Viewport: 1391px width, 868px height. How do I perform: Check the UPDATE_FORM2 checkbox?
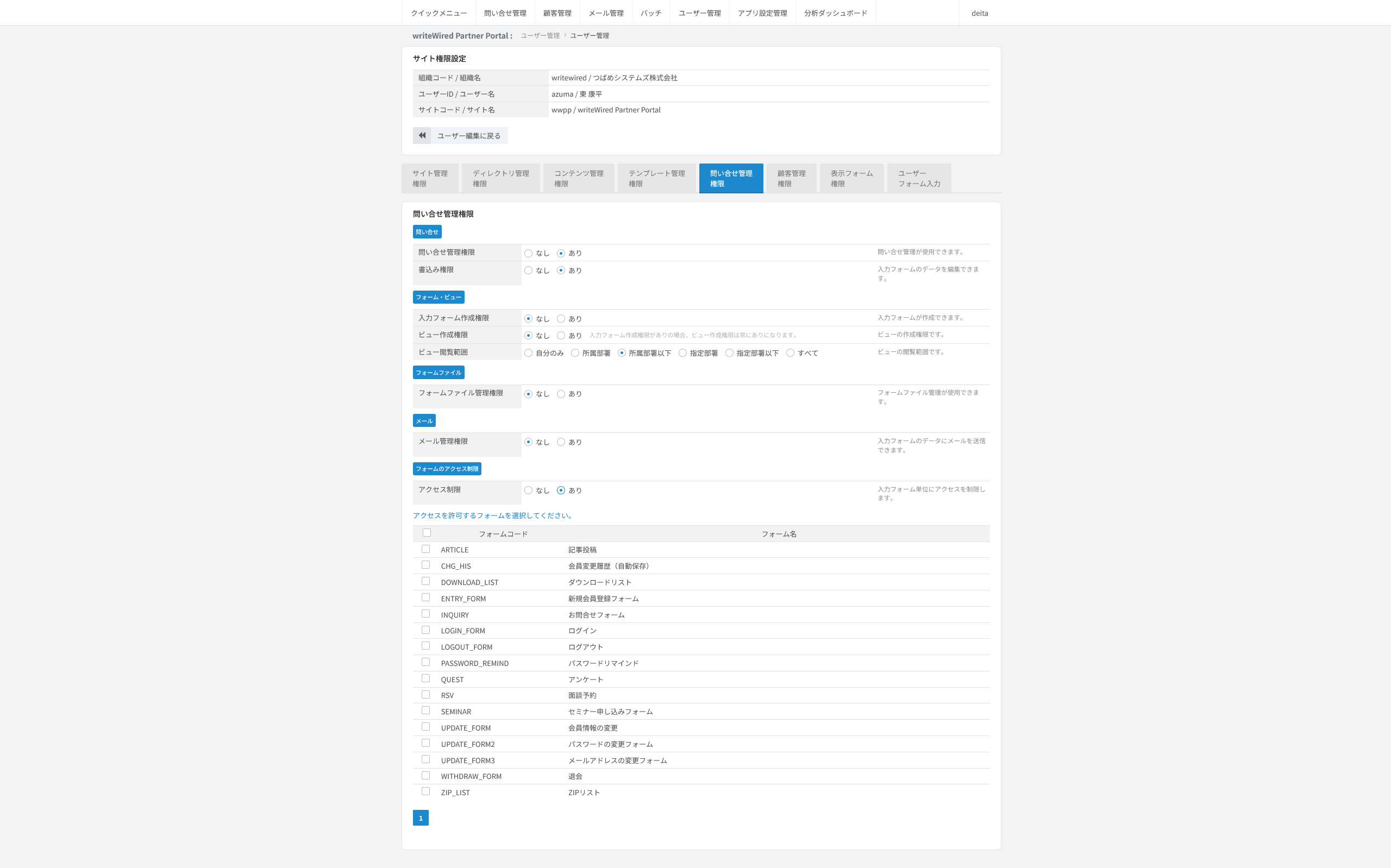425,743
